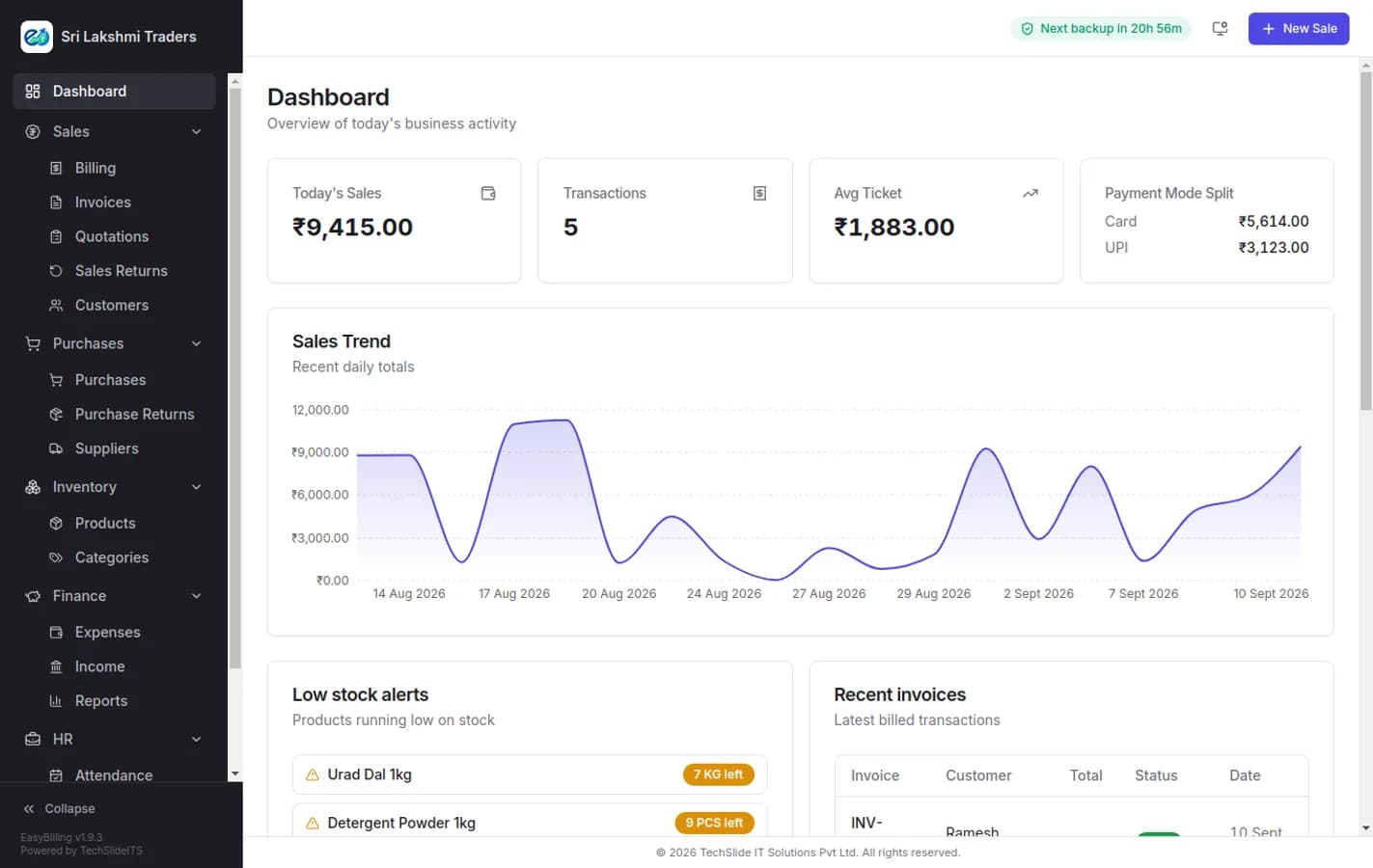Click the sidebar scrollbar down arrow
1373x868 pixels.
234,773
